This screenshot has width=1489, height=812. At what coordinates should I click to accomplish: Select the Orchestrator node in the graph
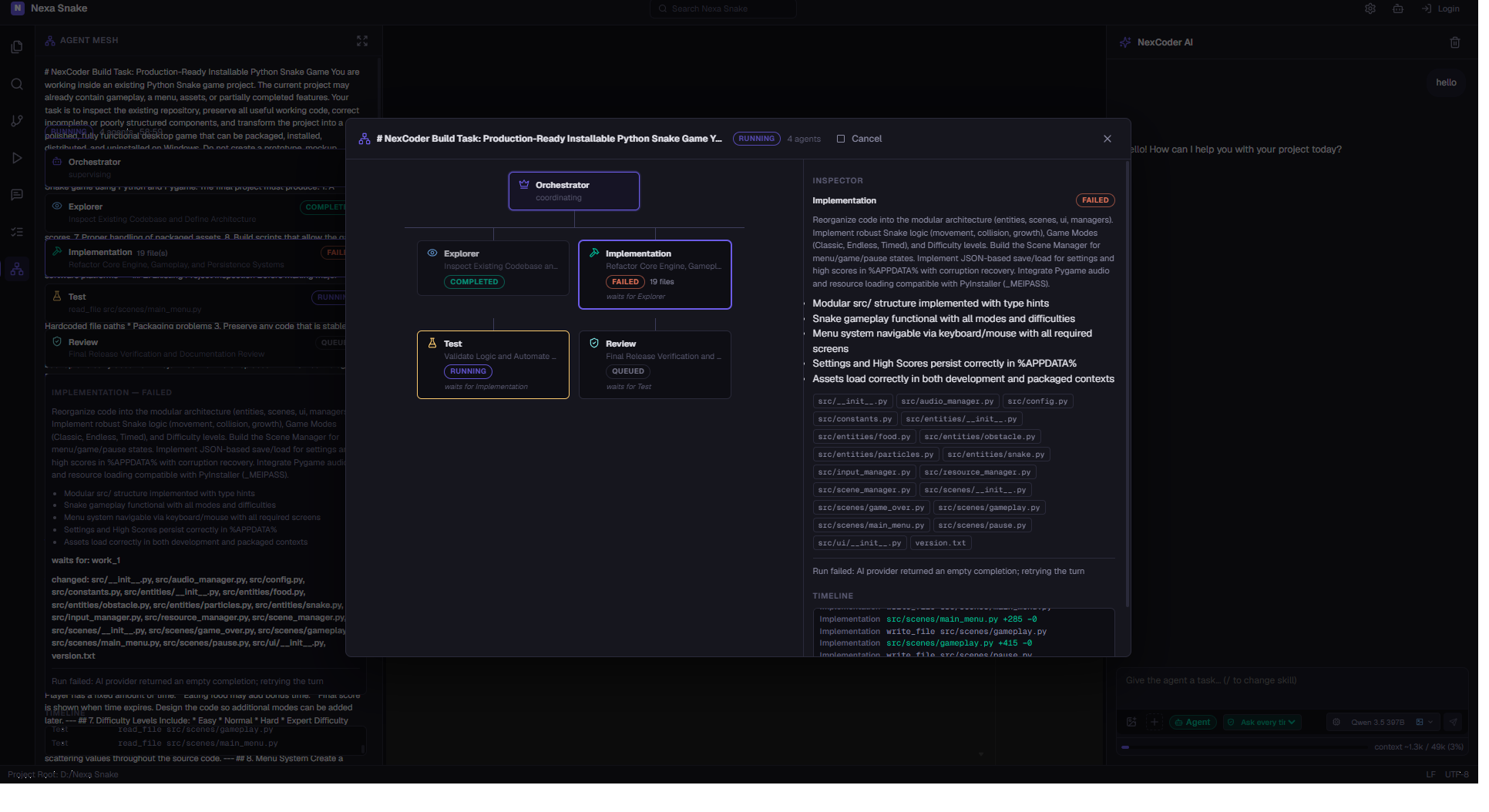pos(574,190)
